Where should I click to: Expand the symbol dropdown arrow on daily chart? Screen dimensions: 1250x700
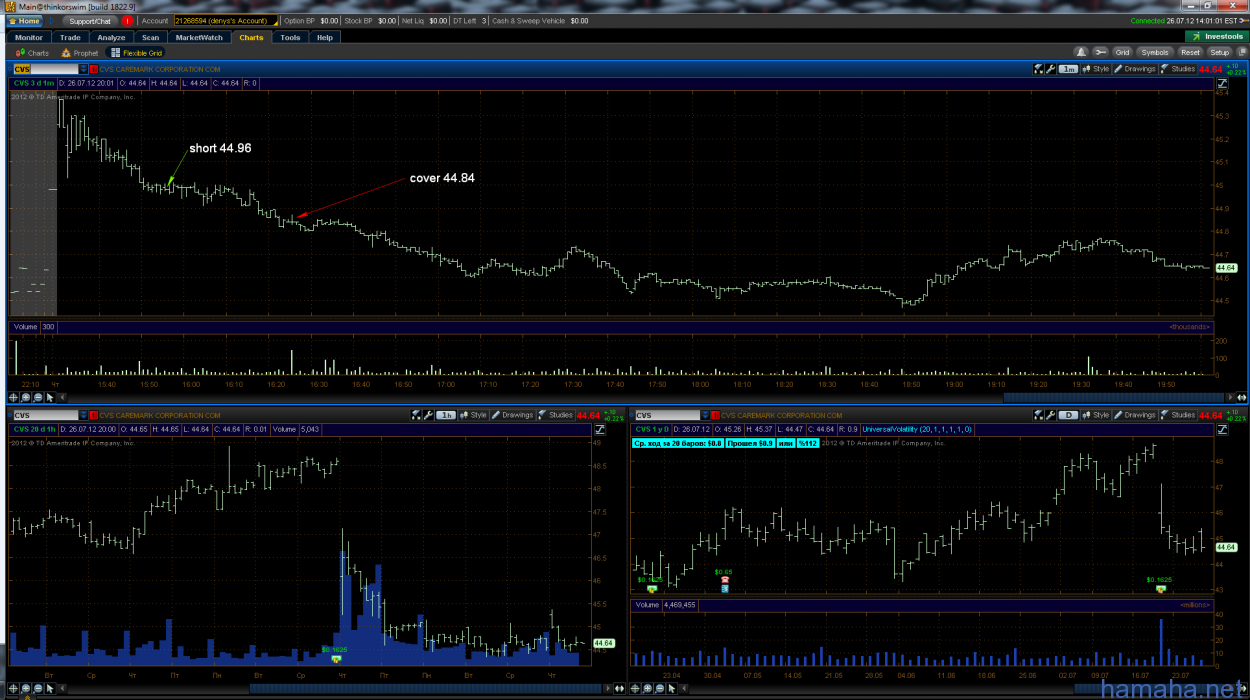pyautogui.click(x=706, y=415)
